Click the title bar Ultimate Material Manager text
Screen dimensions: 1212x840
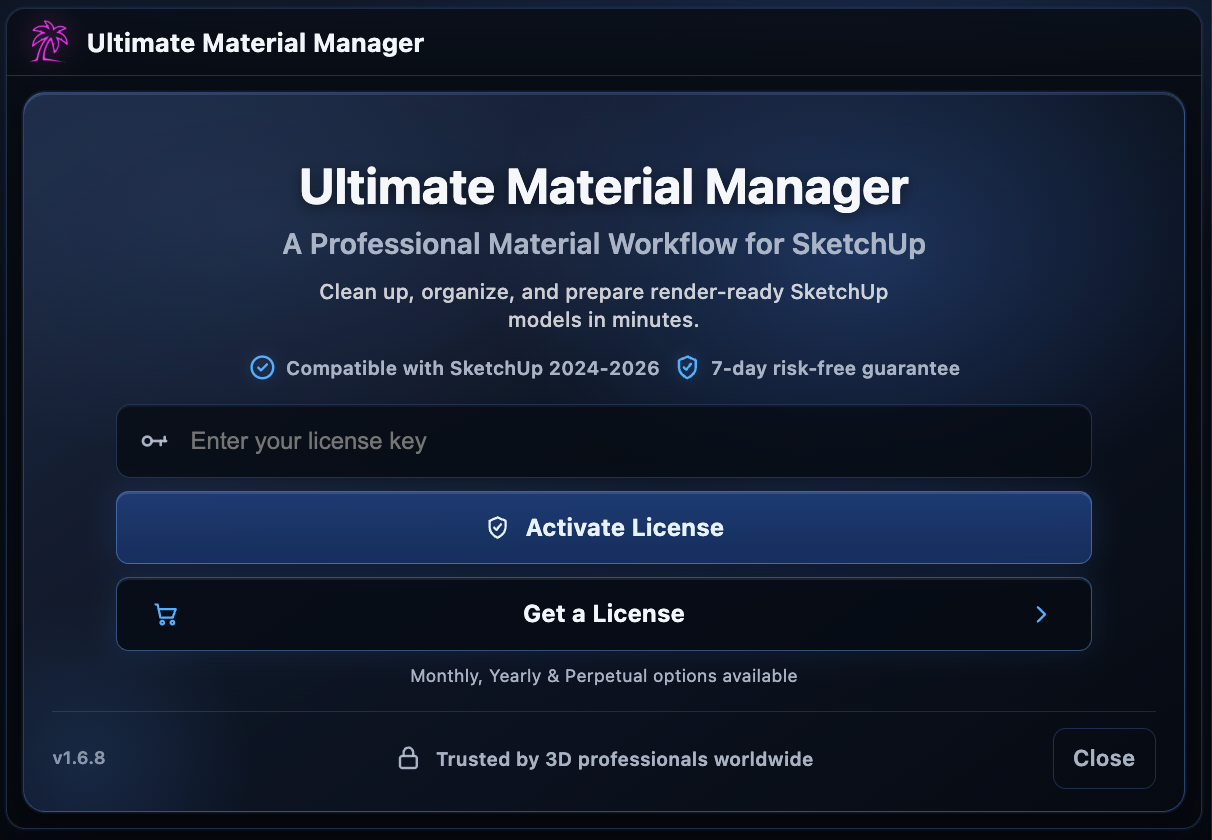point(255,43)
